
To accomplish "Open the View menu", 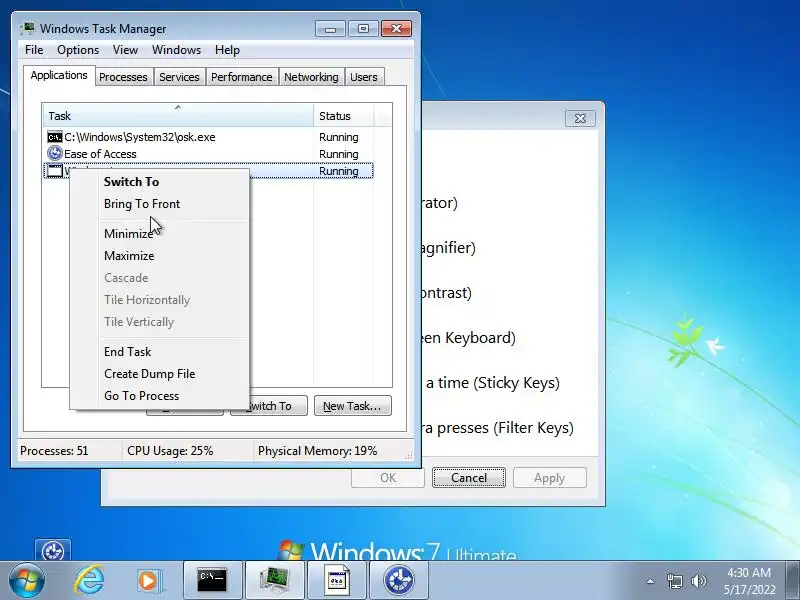I will 126,50.
